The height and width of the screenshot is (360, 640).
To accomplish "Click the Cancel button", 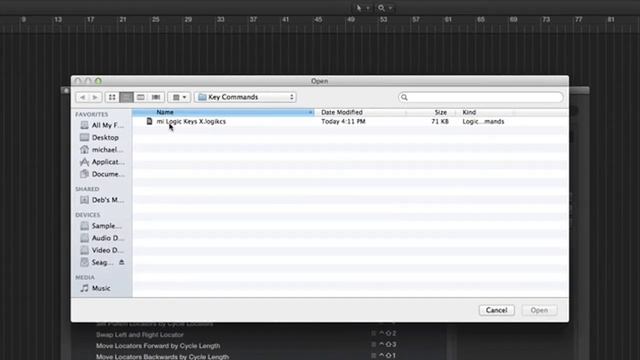I will pyautogui.click(x=496, y=310).
